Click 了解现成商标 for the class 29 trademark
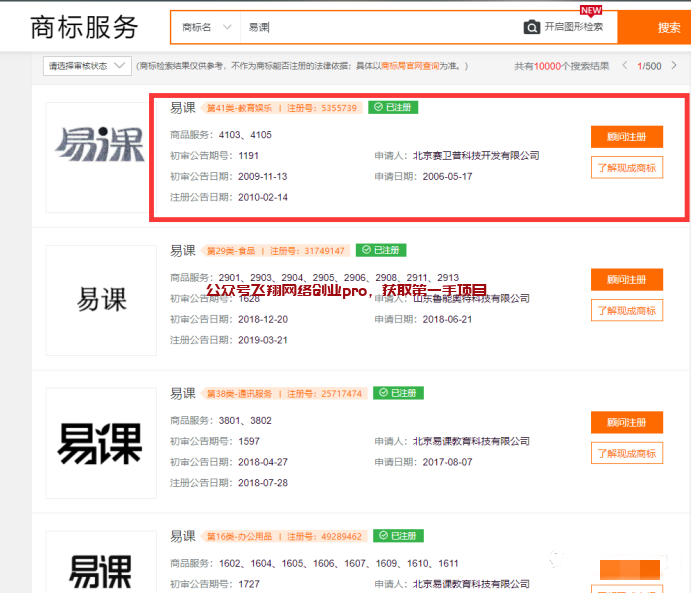691x593 pixels. [x=626, y=310]
